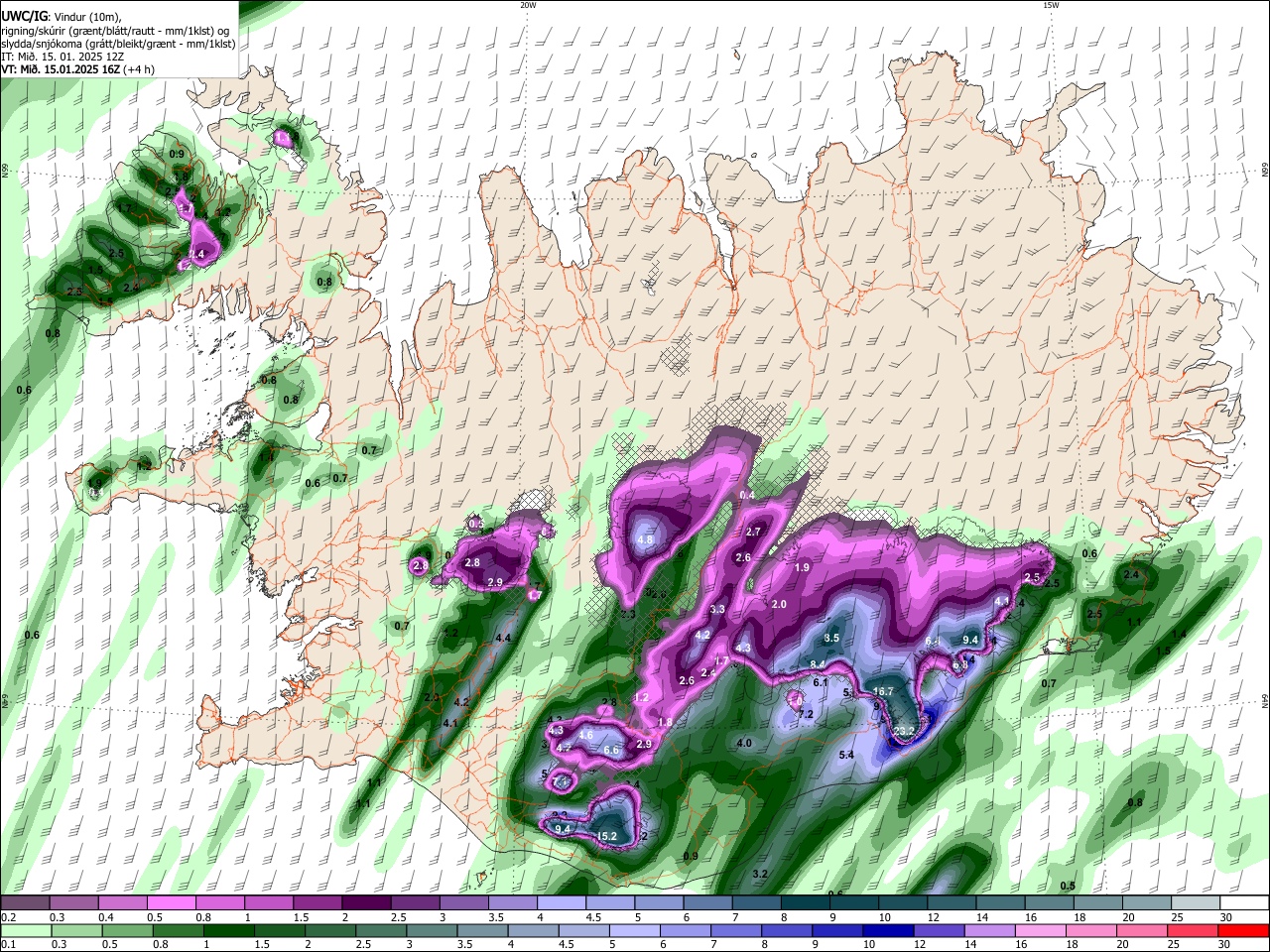Click the 15W longitude label at the top

[1051, 5]
